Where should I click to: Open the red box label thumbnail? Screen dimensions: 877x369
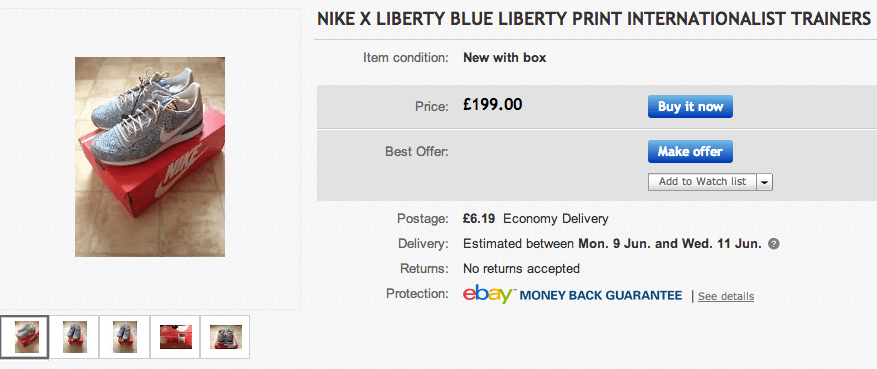[x=175, y=337]
